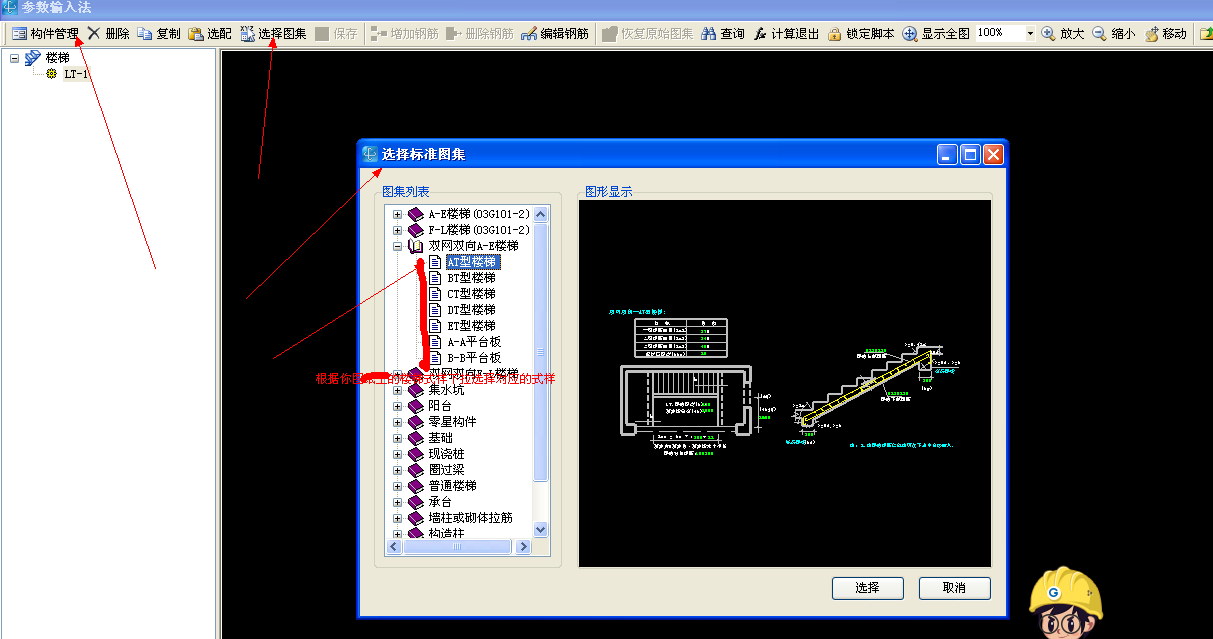This screenshot has width=1213, height=639.
Task: Click the 查询 binoculars search button
Action: tap(722, 33)
